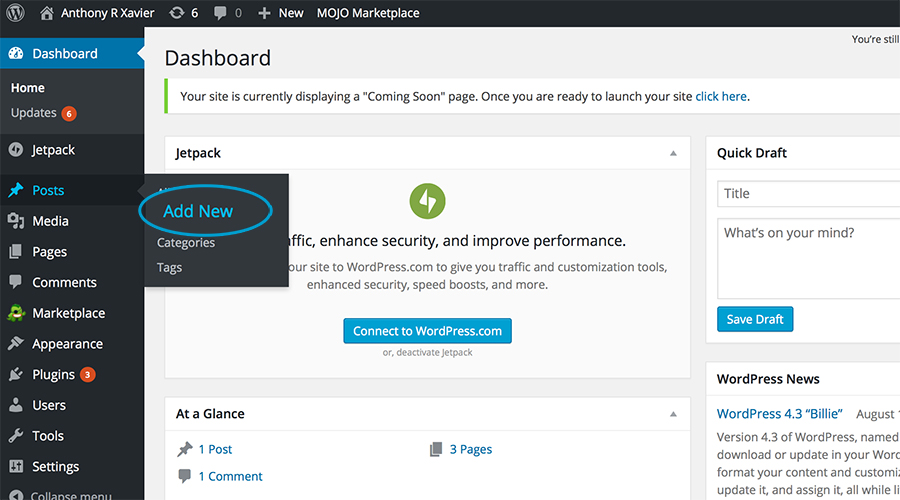Click the pages icon beside 3 Pages
Image resolution: width=900 pixels, height=500 pixels.
coord(436,449)
